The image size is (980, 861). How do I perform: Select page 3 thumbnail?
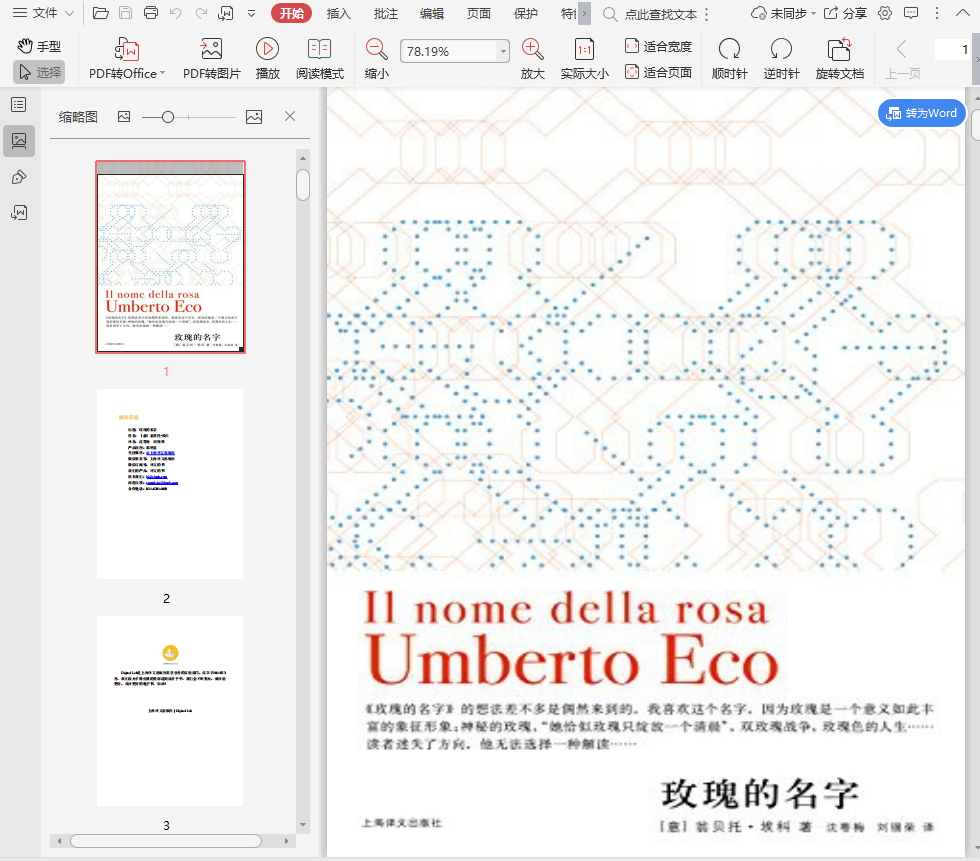click(x=170, y=710)
